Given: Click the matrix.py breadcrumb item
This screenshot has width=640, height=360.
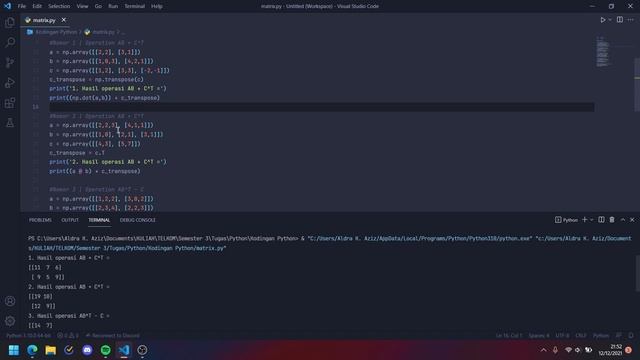Looking at the screenshot, I should tap(103, 32).
